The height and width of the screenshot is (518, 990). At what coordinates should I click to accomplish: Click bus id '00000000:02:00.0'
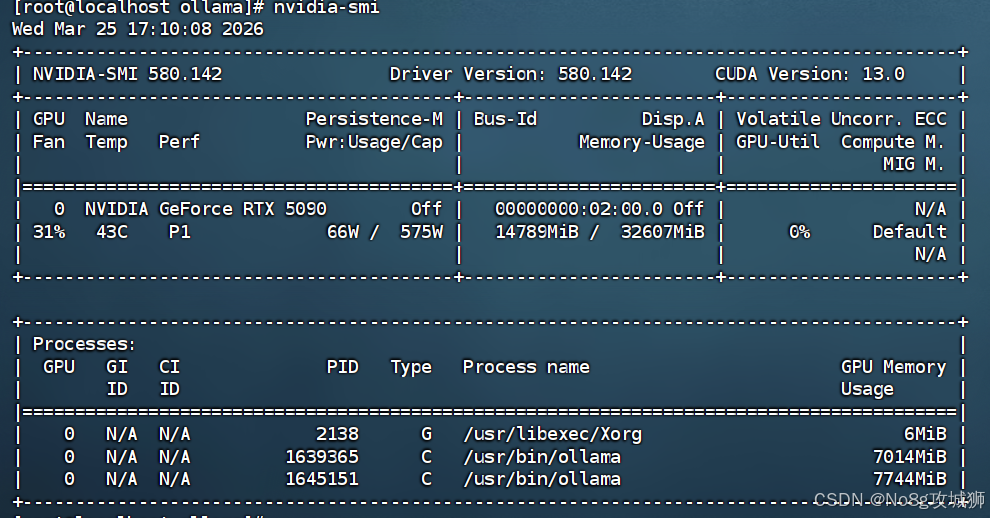(578, 209)
